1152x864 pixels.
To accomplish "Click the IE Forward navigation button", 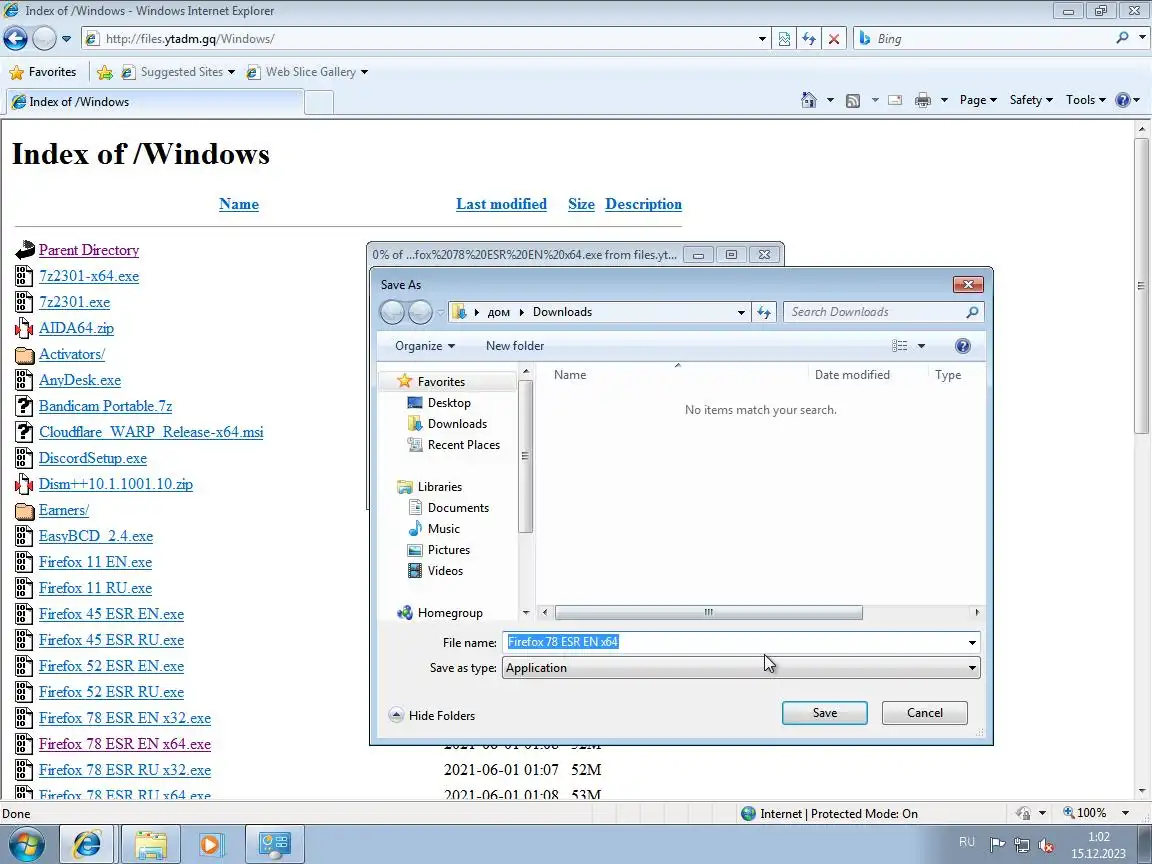I will pos(44,38).
